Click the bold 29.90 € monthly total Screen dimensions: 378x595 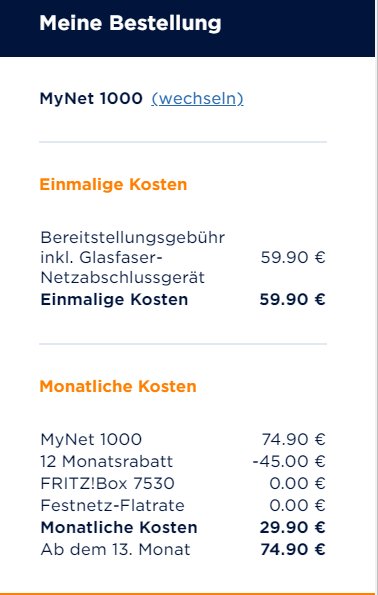point(293,527)
